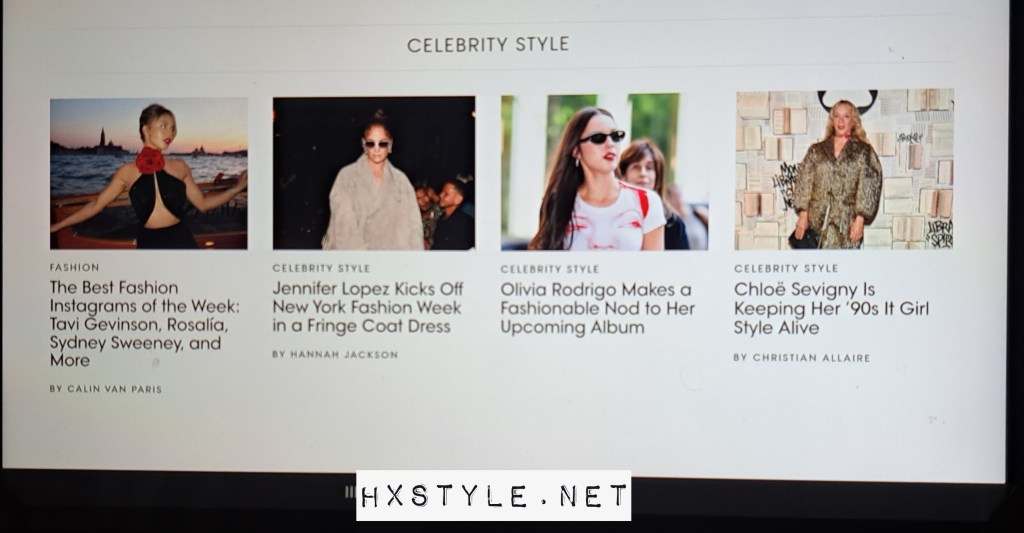Open The Best Fashion Instagrams of the Week article

[145, 324]
